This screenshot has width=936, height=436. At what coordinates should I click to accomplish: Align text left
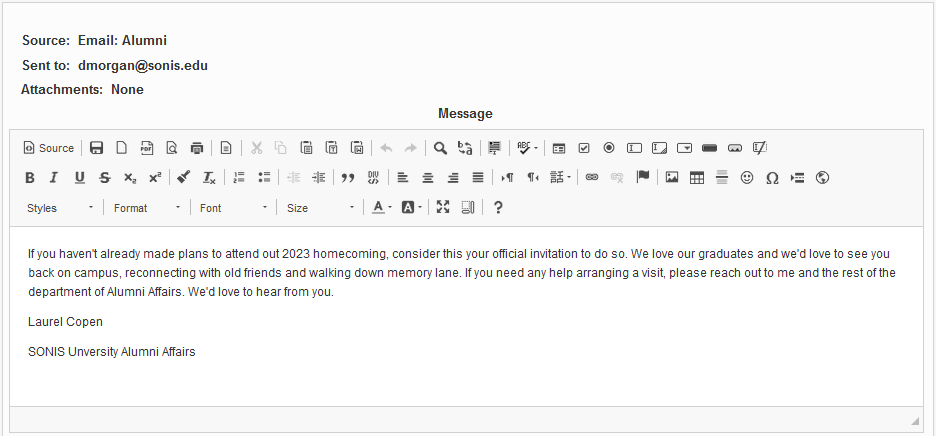[403, 177]
